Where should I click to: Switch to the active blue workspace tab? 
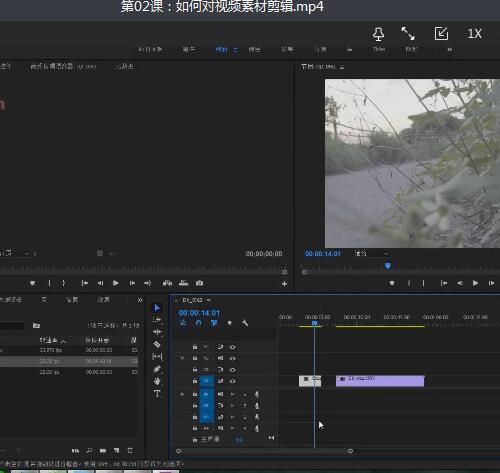coord(221,50)
